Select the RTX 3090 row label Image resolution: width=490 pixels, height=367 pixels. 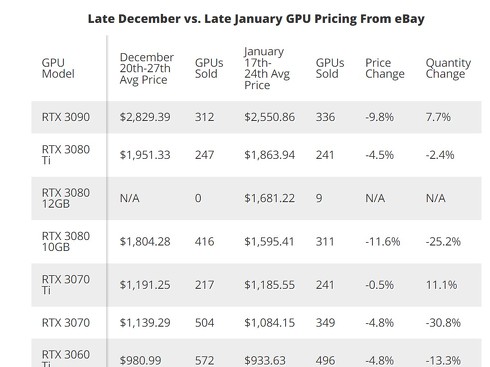(x=66, y=117)
